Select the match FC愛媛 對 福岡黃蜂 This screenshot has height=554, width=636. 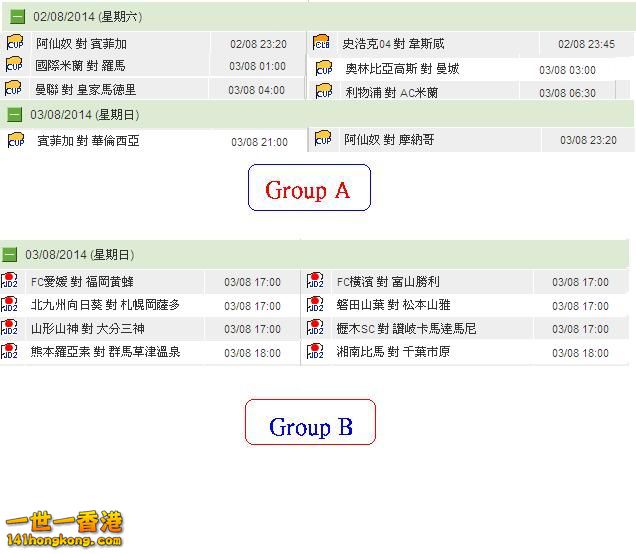point(82,281)
